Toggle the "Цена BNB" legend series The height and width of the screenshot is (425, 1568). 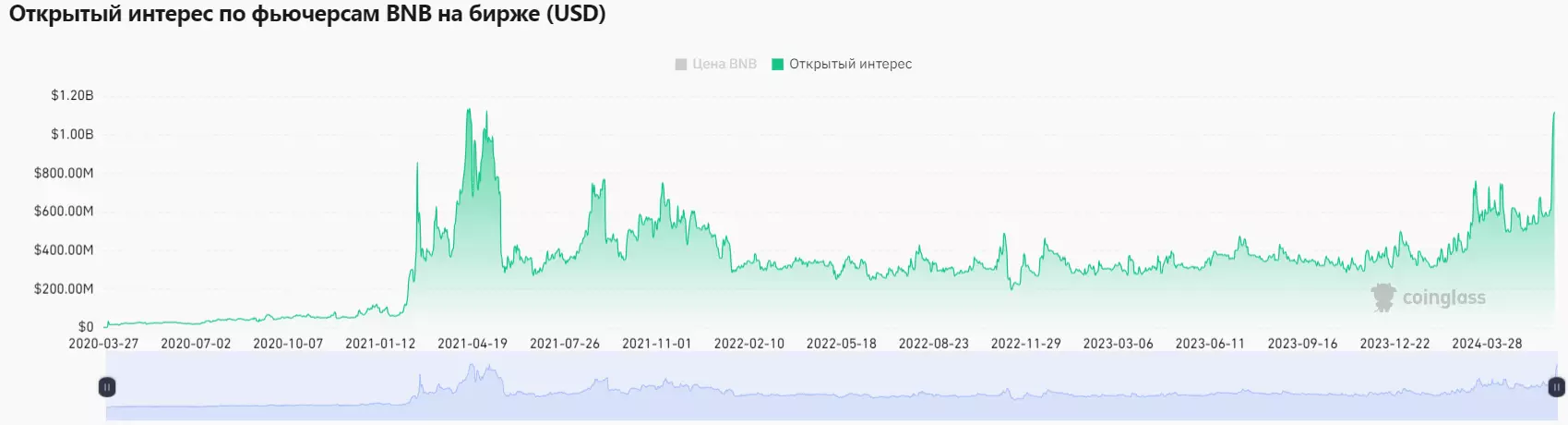(716, 64)
